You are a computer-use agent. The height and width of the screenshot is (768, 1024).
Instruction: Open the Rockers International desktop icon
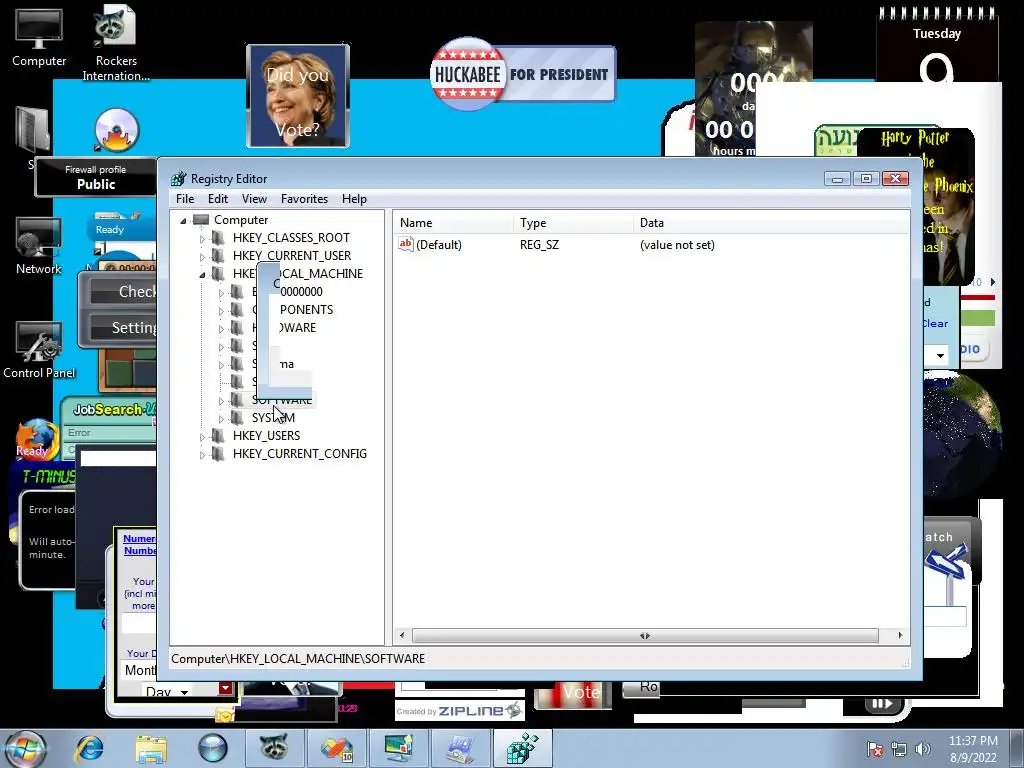point(116,43)
